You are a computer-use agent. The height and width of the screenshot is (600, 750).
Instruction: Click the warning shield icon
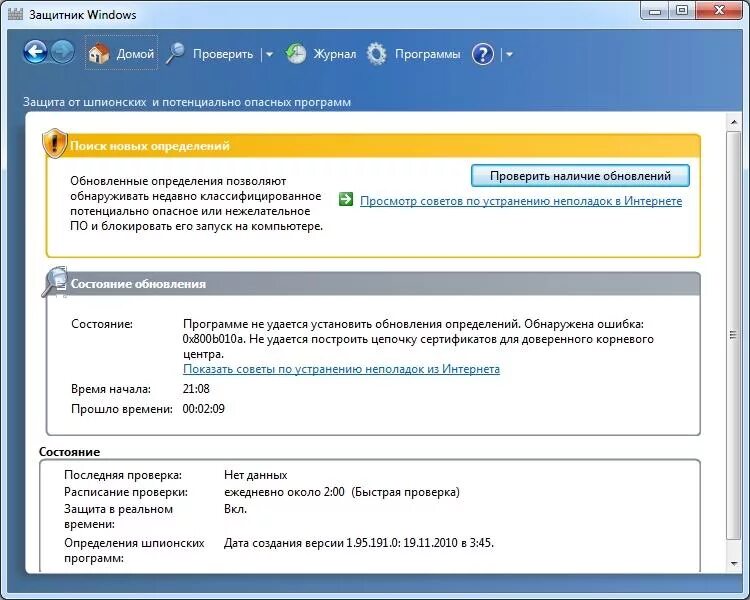55,143
